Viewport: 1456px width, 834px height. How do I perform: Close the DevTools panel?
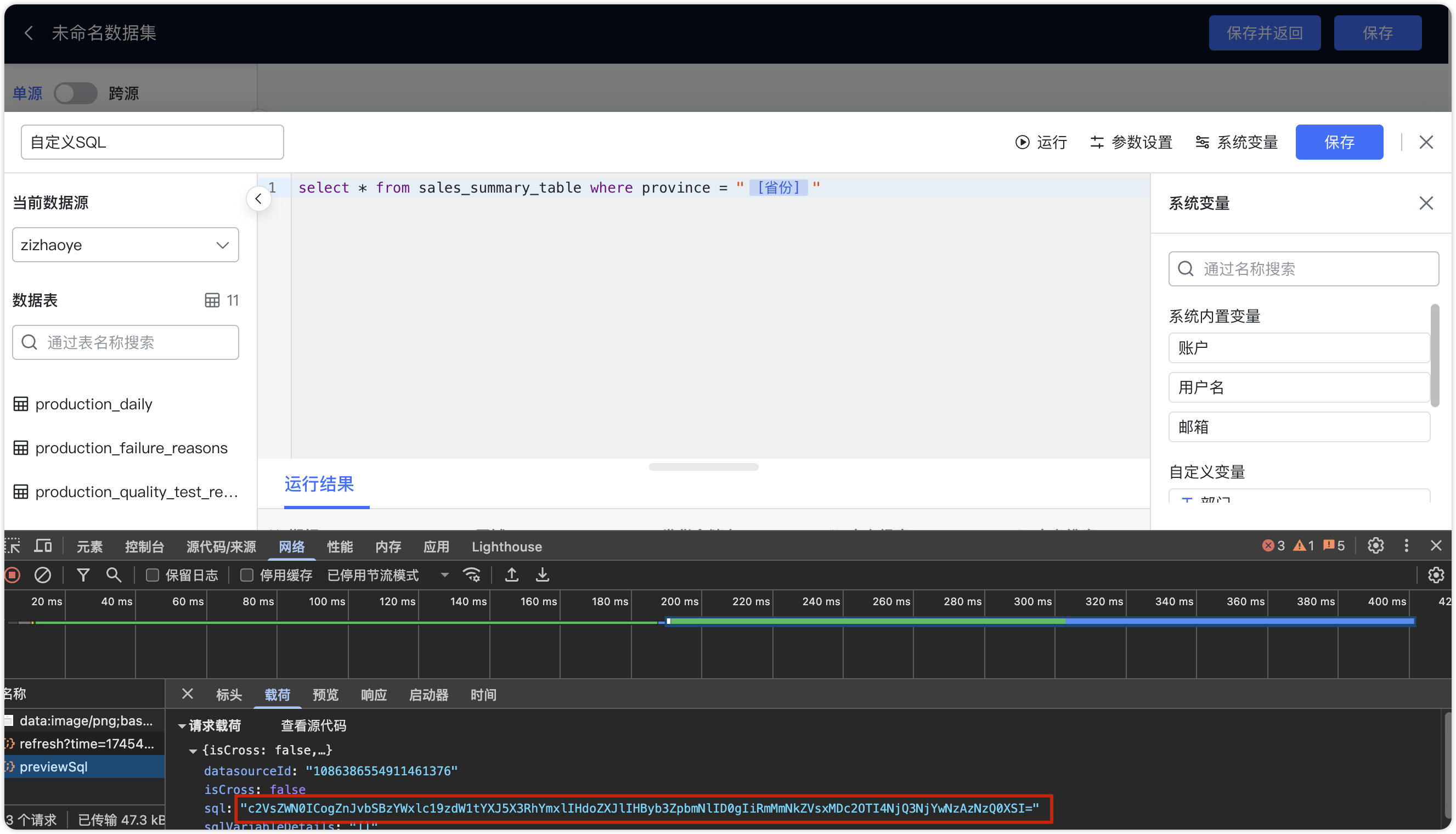coord(1435,545)
